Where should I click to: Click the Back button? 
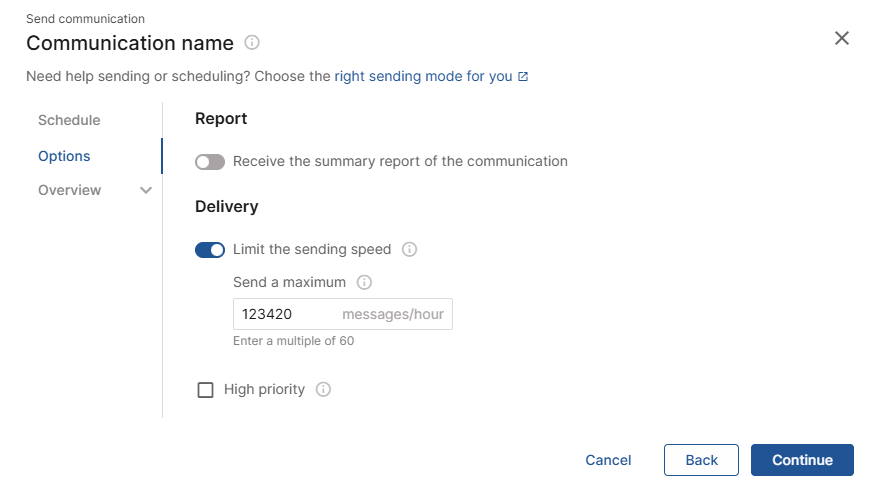point(702,460)
